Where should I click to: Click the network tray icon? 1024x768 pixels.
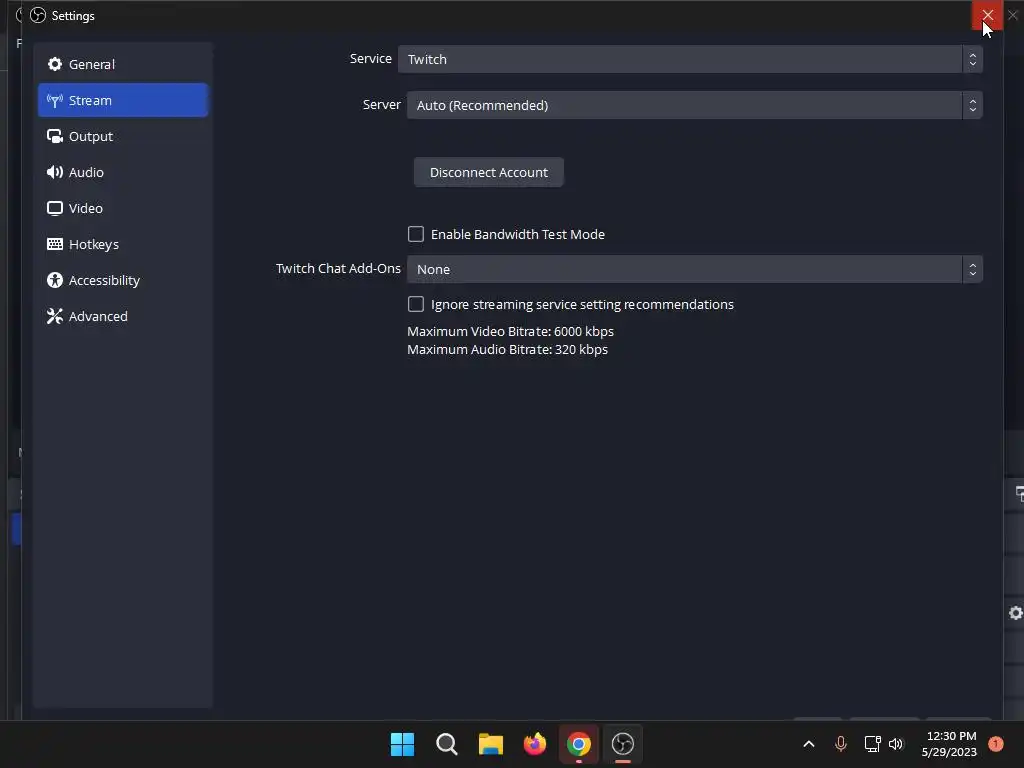(x=872, y=744)
